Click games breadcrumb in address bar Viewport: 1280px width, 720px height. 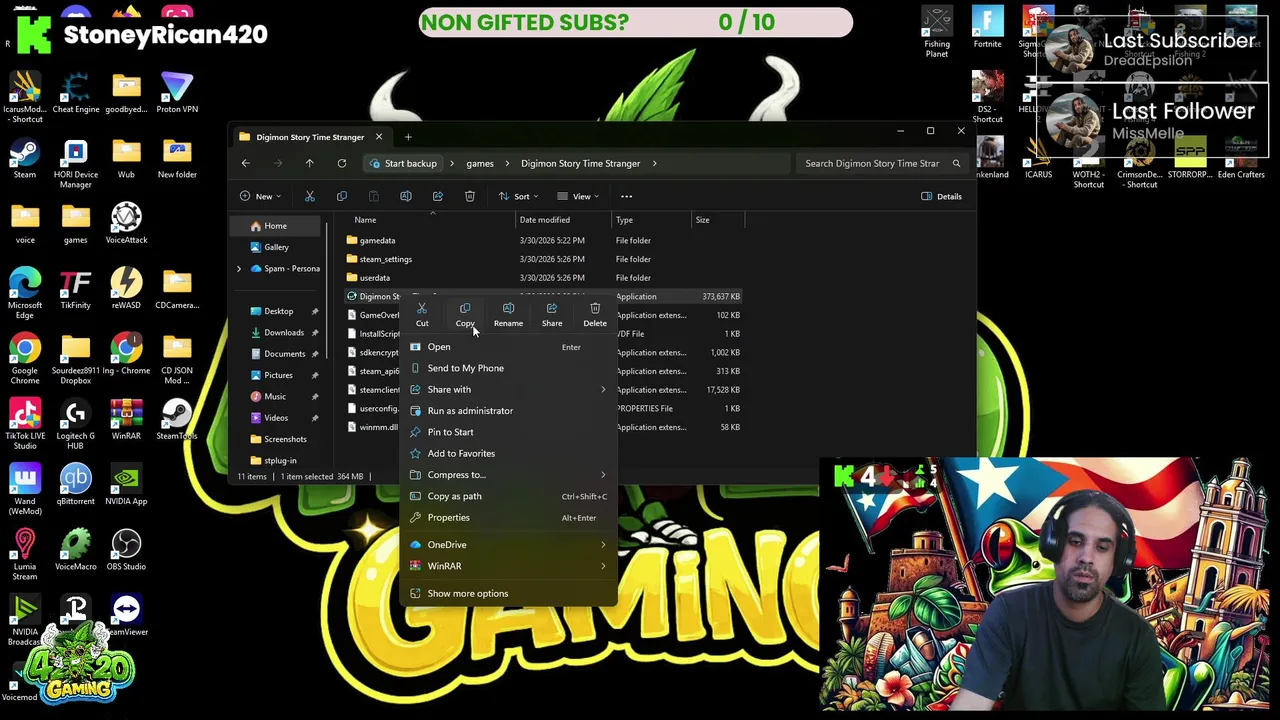click(479, 163)
